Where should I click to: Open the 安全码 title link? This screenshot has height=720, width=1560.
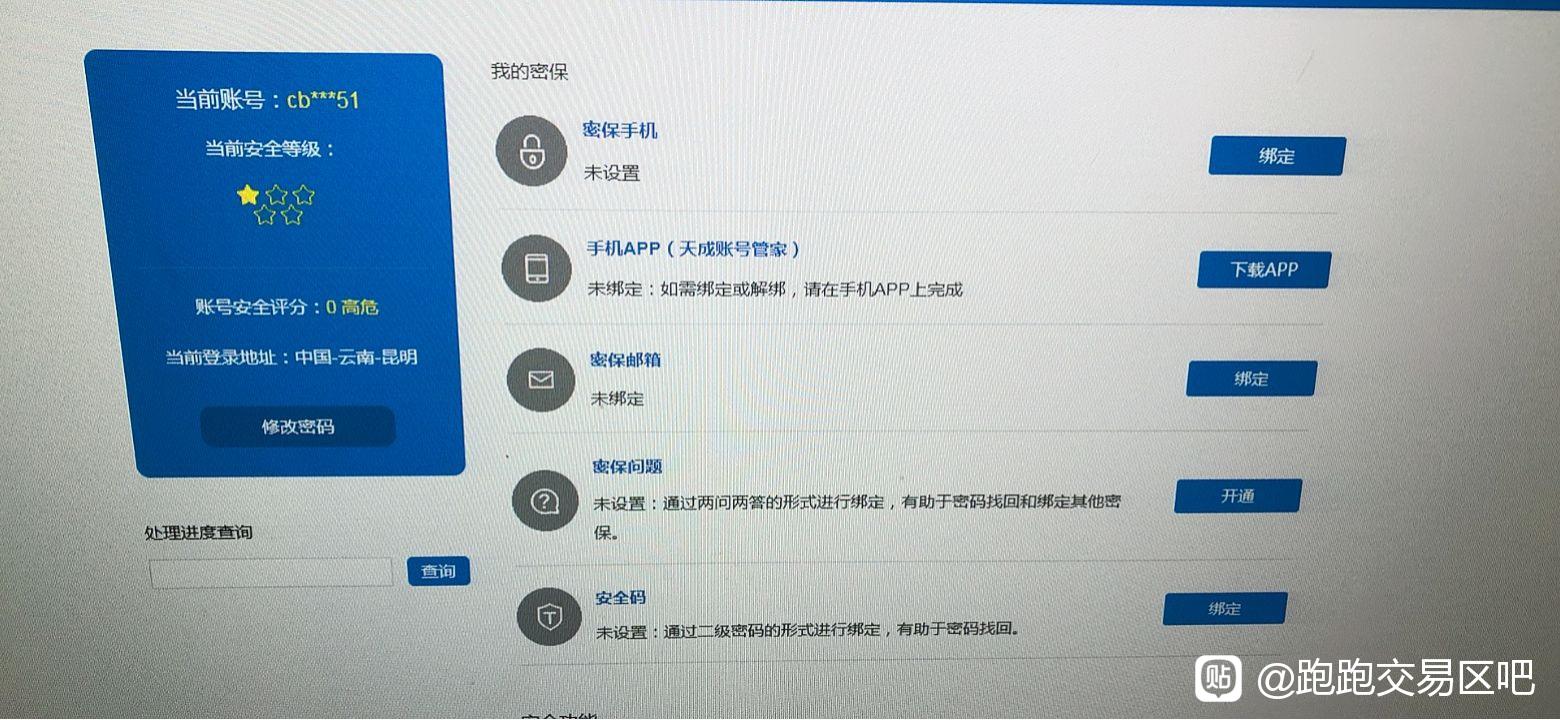point(621,598)
